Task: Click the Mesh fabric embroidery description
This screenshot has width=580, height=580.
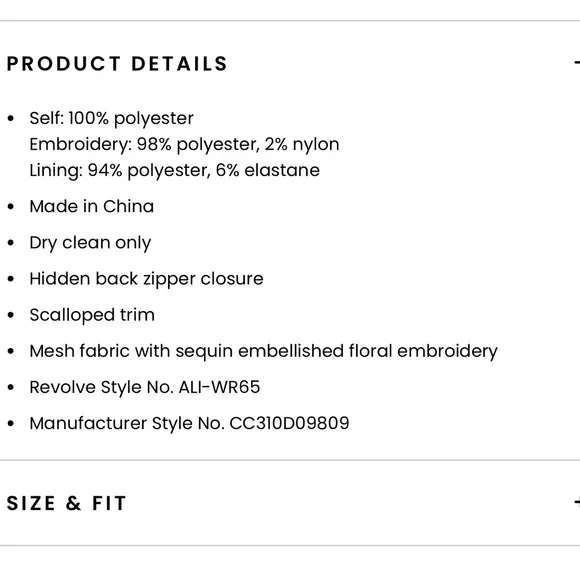Action: (263, 351)
